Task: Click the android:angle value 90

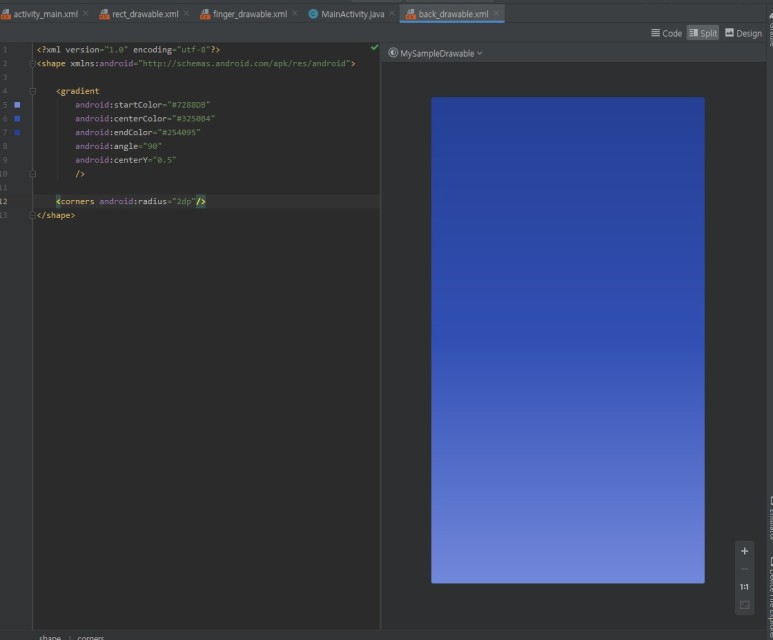Action: (x=153, y=146)
